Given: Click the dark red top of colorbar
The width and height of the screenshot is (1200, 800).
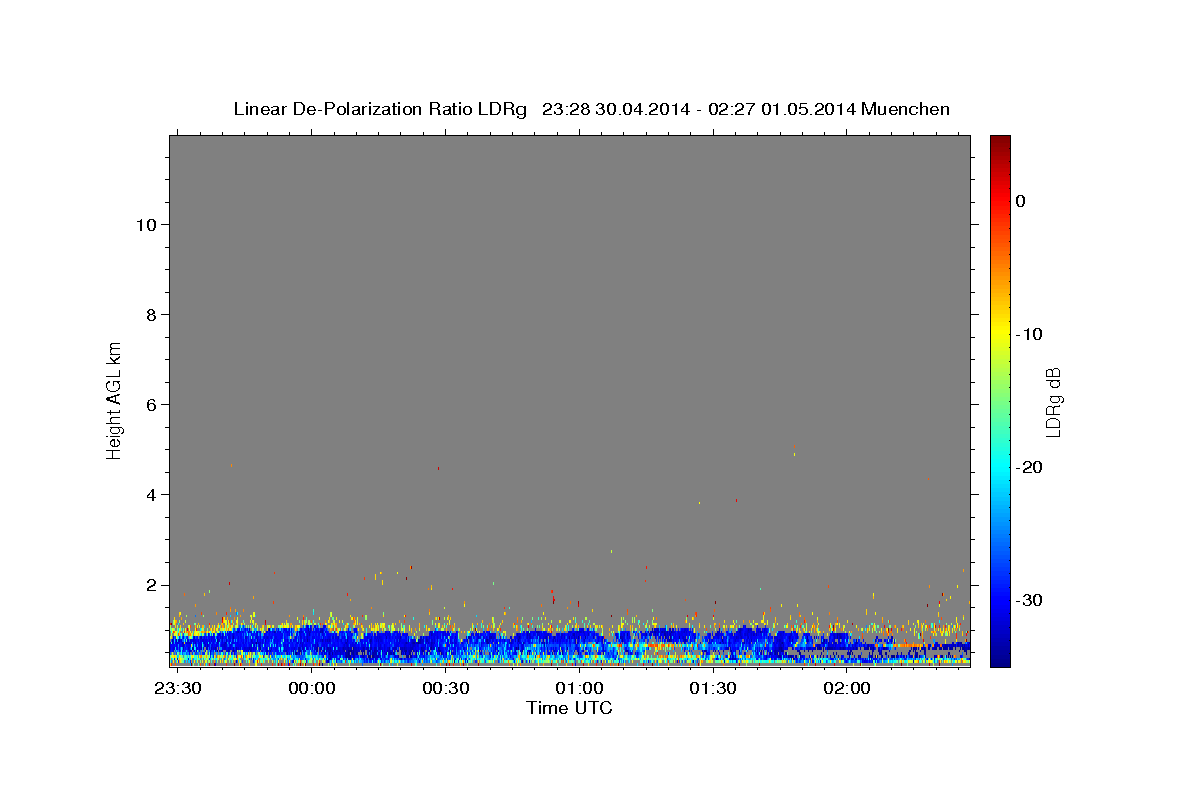Looking at the screenshot, I should point(1000,143).
